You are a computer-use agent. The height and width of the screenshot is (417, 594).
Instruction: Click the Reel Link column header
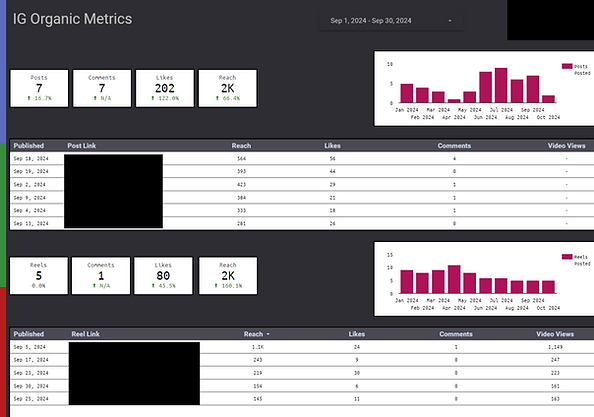pos(85,334)
